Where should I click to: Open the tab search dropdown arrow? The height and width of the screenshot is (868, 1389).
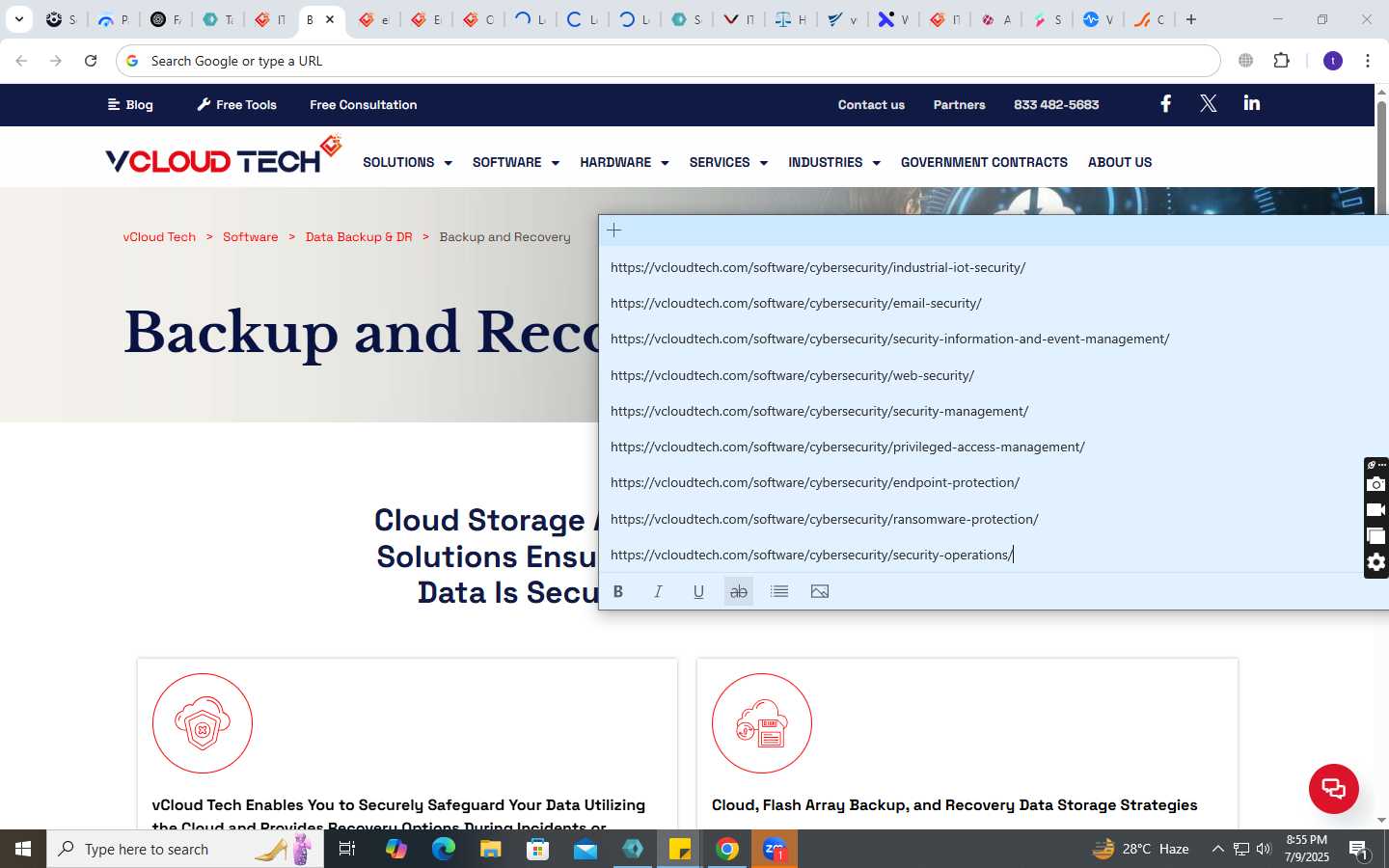[x=18, y=19]
